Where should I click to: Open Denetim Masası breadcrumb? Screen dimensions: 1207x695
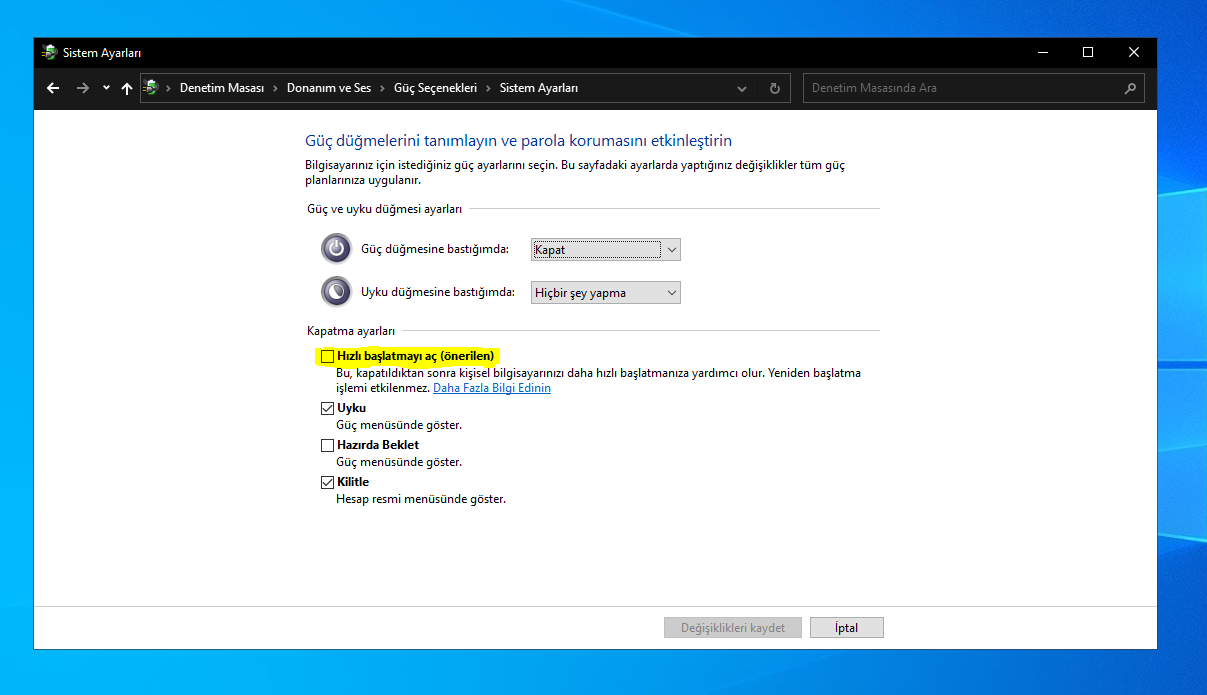[221, 88]
